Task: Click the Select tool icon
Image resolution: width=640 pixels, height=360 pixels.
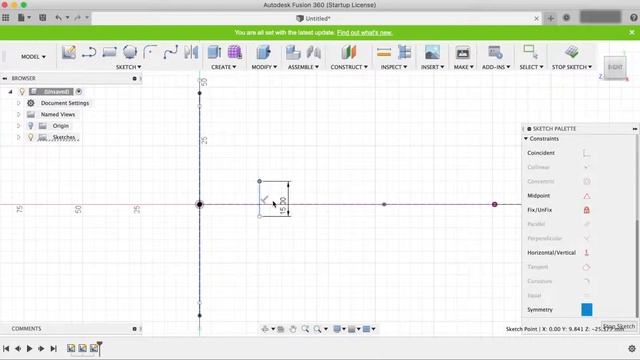Action: 530,52
